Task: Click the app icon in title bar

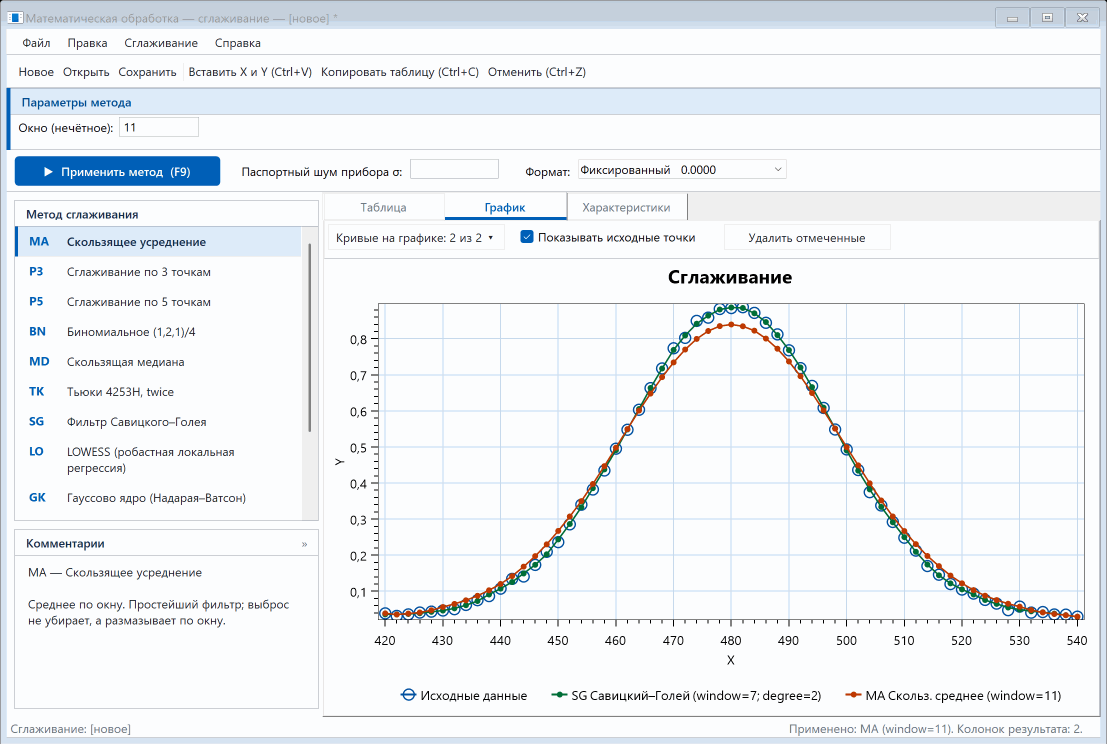Action: [x=14, y=18]
